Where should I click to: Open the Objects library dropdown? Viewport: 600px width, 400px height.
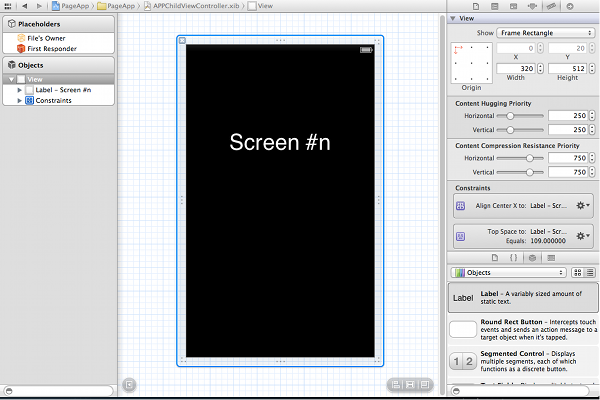tap(509, 272)
